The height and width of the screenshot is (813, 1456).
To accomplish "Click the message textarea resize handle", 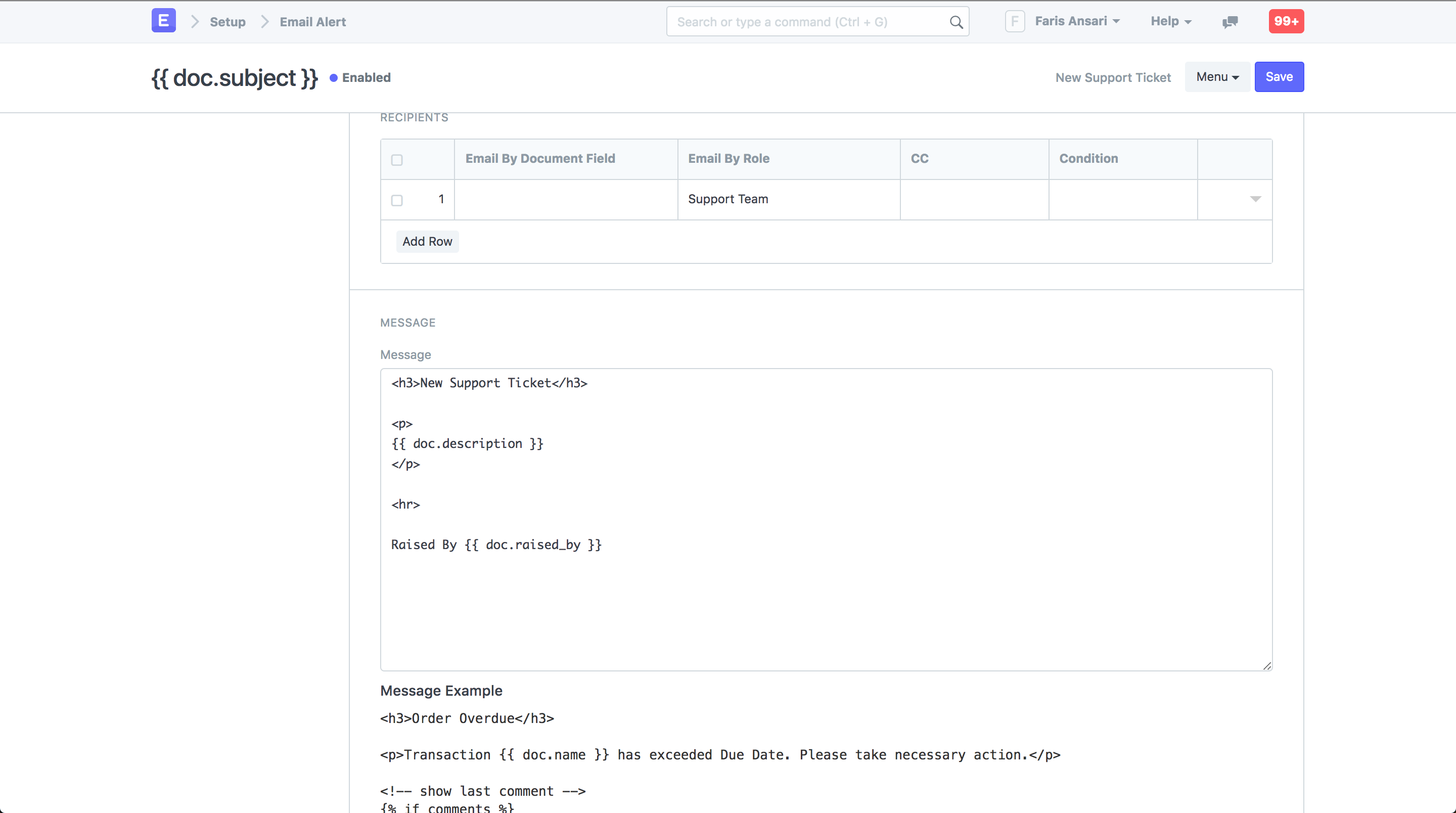I will [x=1266, y=665].
